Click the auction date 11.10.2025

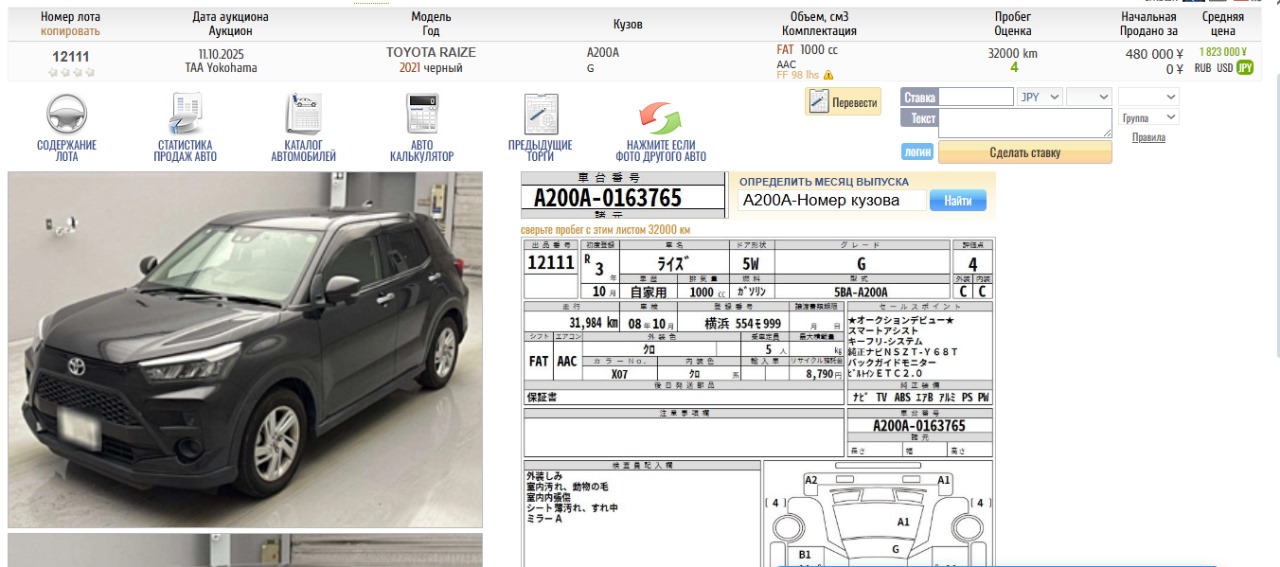pyautogui.click(x=221, y=53)
